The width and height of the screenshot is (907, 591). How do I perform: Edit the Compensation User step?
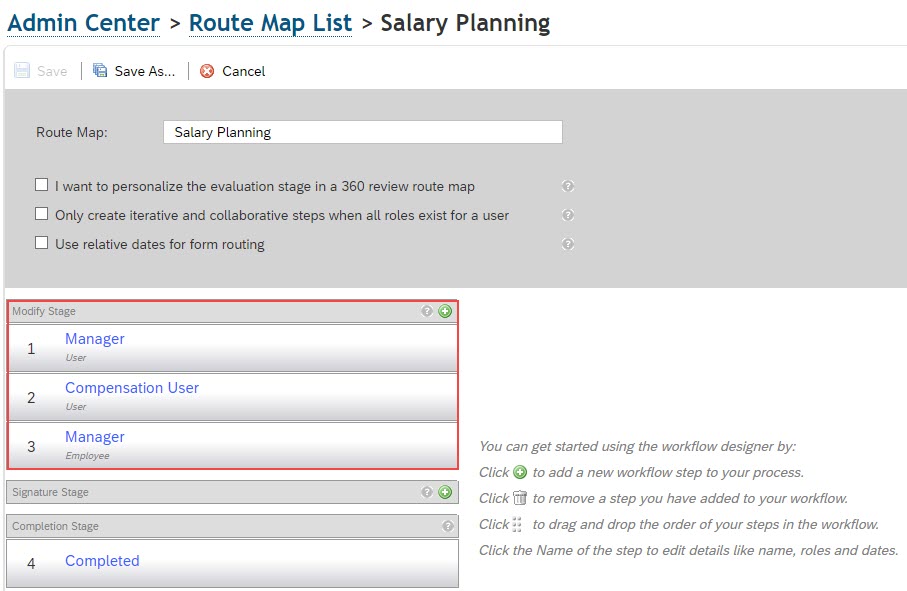point(132,388)
